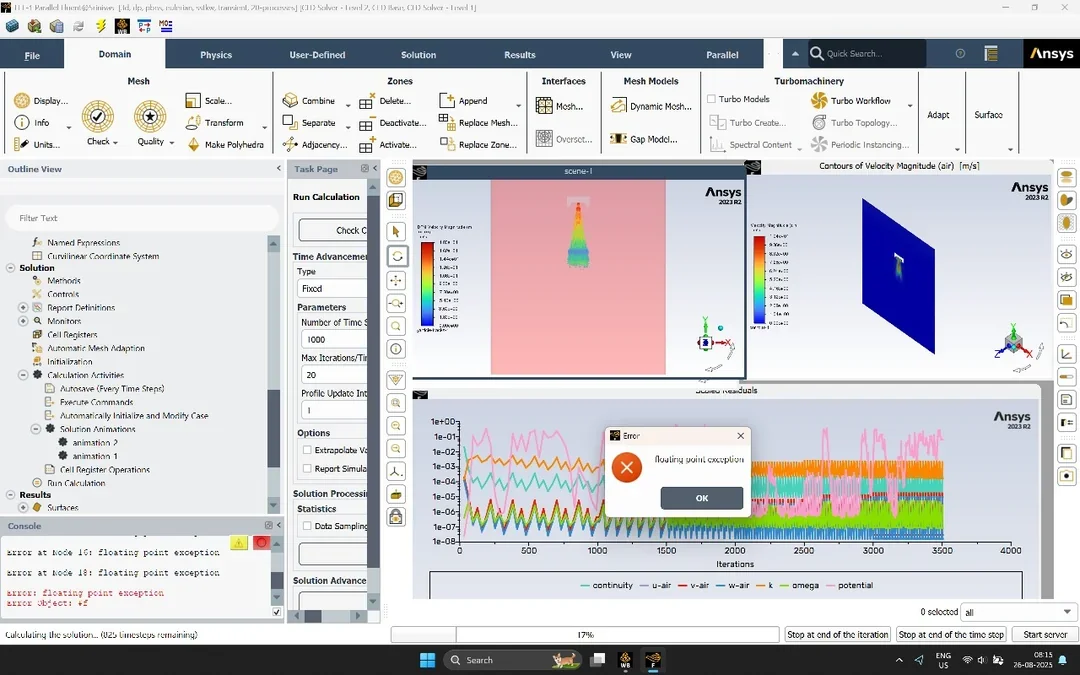This screenshot has width=1080, height=675.
Task: Click the fit-to-window zoom icon
Action: [x=396, y=403]
